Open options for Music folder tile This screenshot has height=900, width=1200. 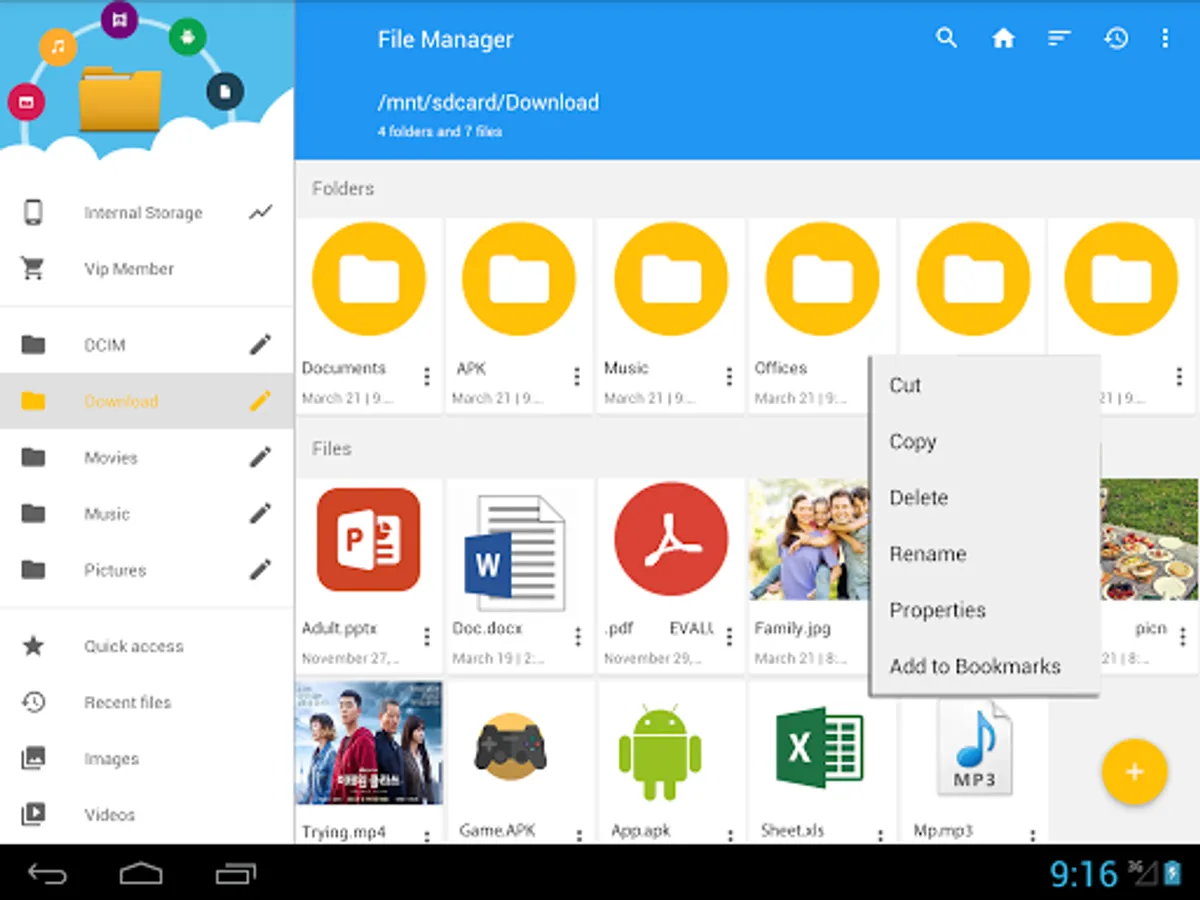(x=729, y=376)
